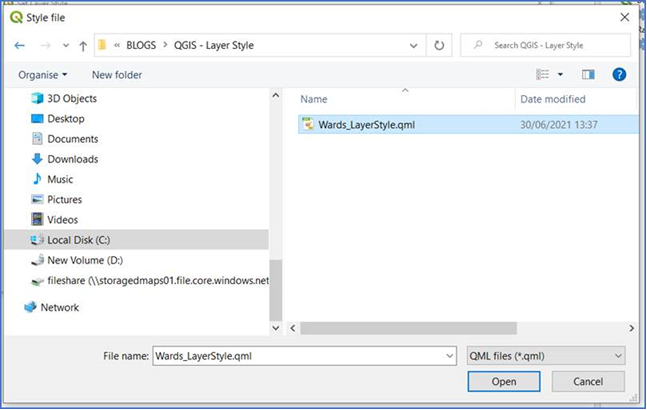Click the date 30/06/2021 13:37

point(559,125)
